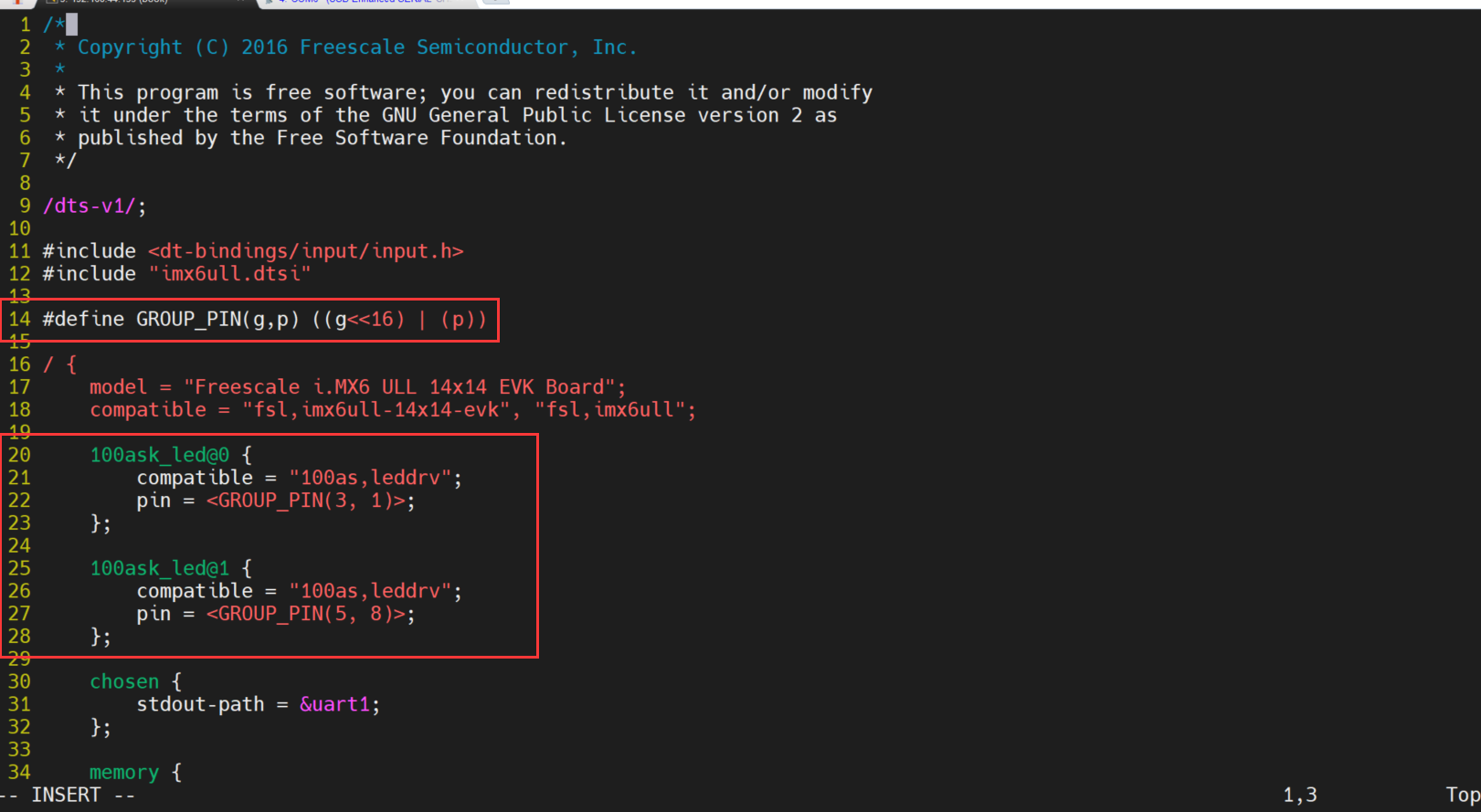Image resolution: width=1481 pixels, height=812 pixels.
Task: Click the dt-bindings/input/input.h include path
Action: click(306, 251)
